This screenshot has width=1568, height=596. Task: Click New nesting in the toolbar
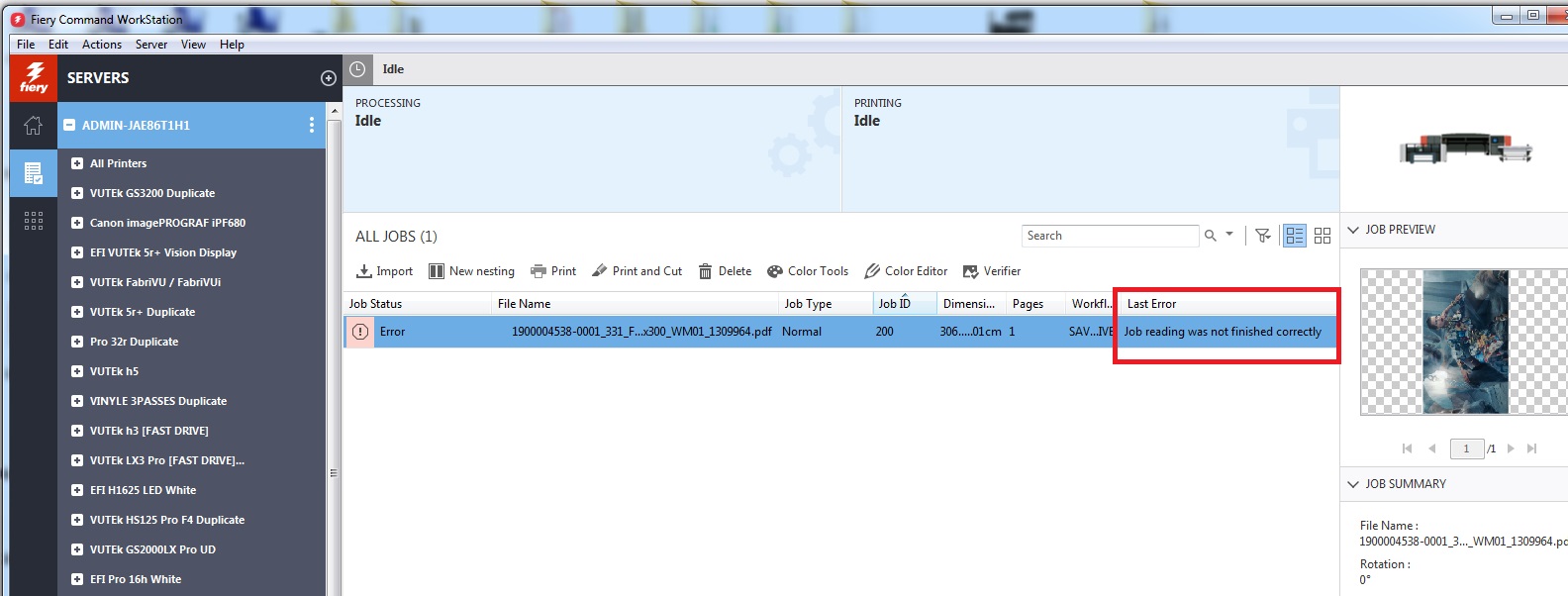click(471, 271)
